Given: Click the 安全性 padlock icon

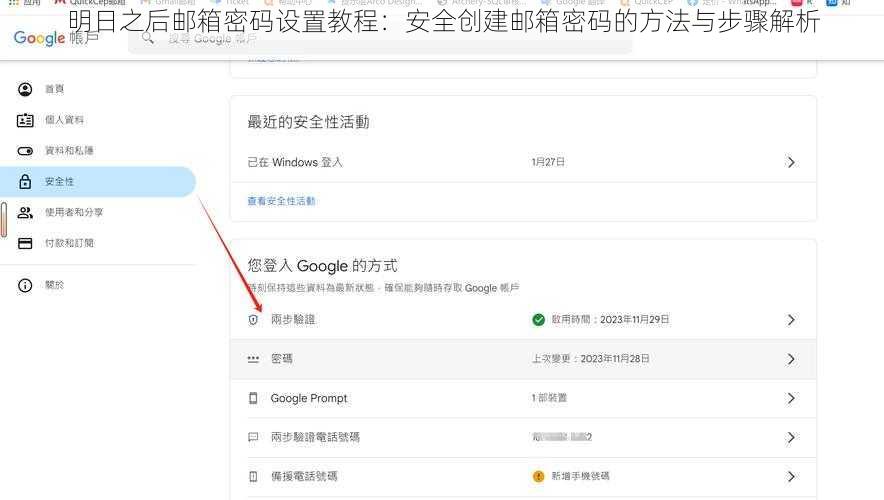Looking at the screenshot, I should point(25,182).
